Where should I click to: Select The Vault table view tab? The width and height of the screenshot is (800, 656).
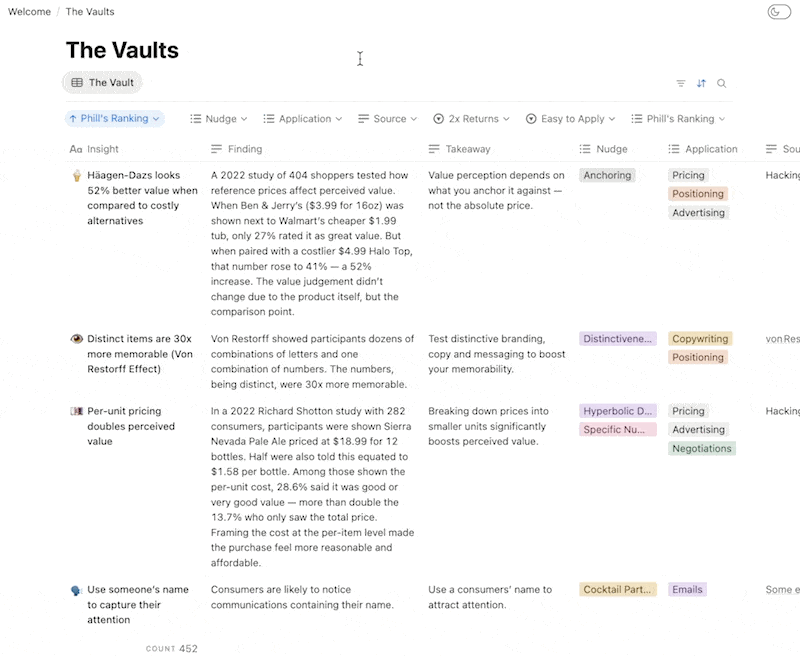click(x=102, y=83)
